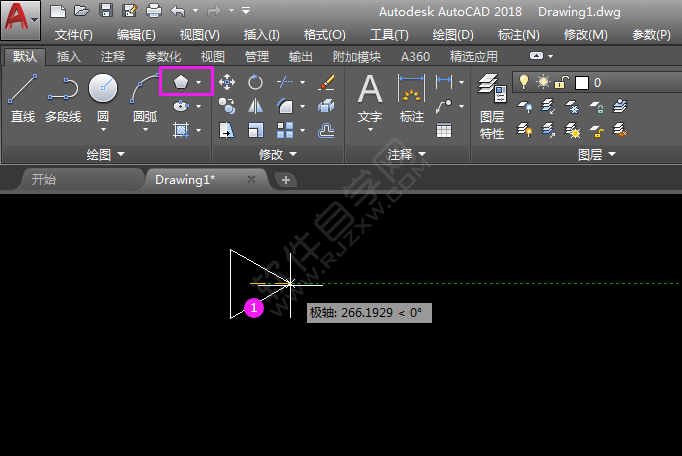Click layer 0 white color swatch
The image size is (682, 456).
pos(582,83)
